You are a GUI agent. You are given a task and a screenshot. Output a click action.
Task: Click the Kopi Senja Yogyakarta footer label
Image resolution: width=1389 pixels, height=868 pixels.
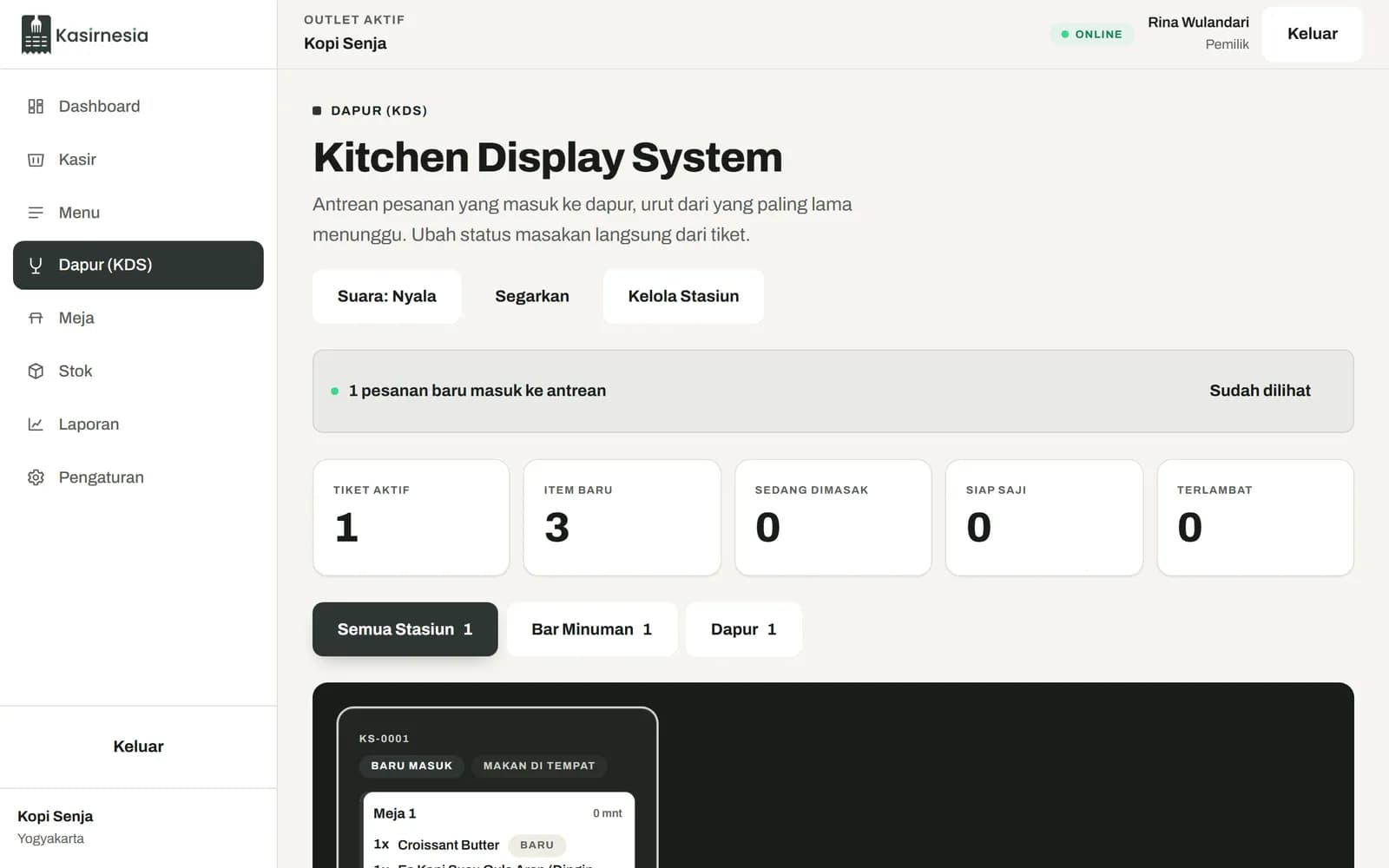click(x=55, y=826)
